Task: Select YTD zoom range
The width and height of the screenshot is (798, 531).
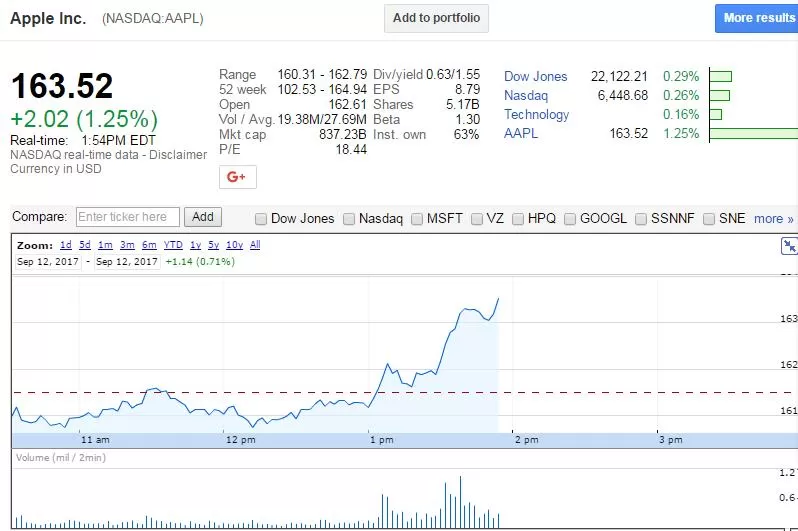Action: click(173, 245)
